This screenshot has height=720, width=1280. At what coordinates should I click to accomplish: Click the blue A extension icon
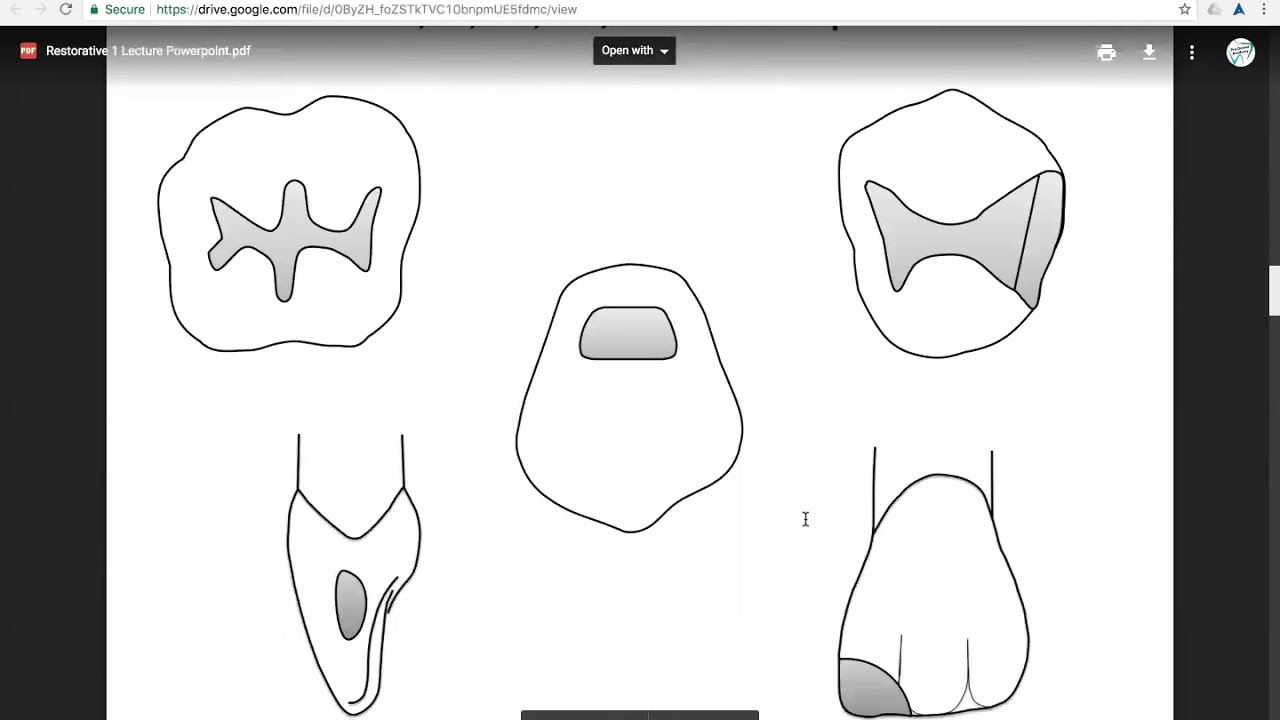pyautogui.click(x=1239, y=9)
